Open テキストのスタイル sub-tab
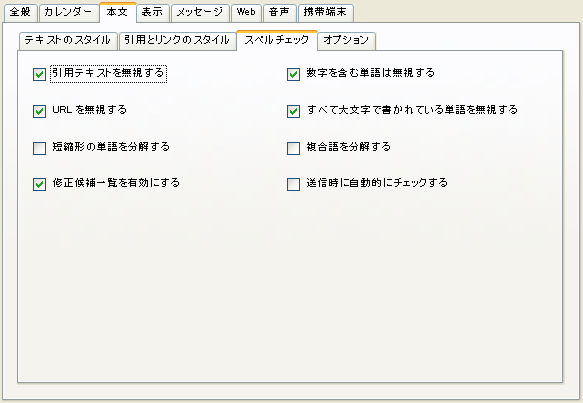This screenshot has height=403, width=583. click(68, 41)
